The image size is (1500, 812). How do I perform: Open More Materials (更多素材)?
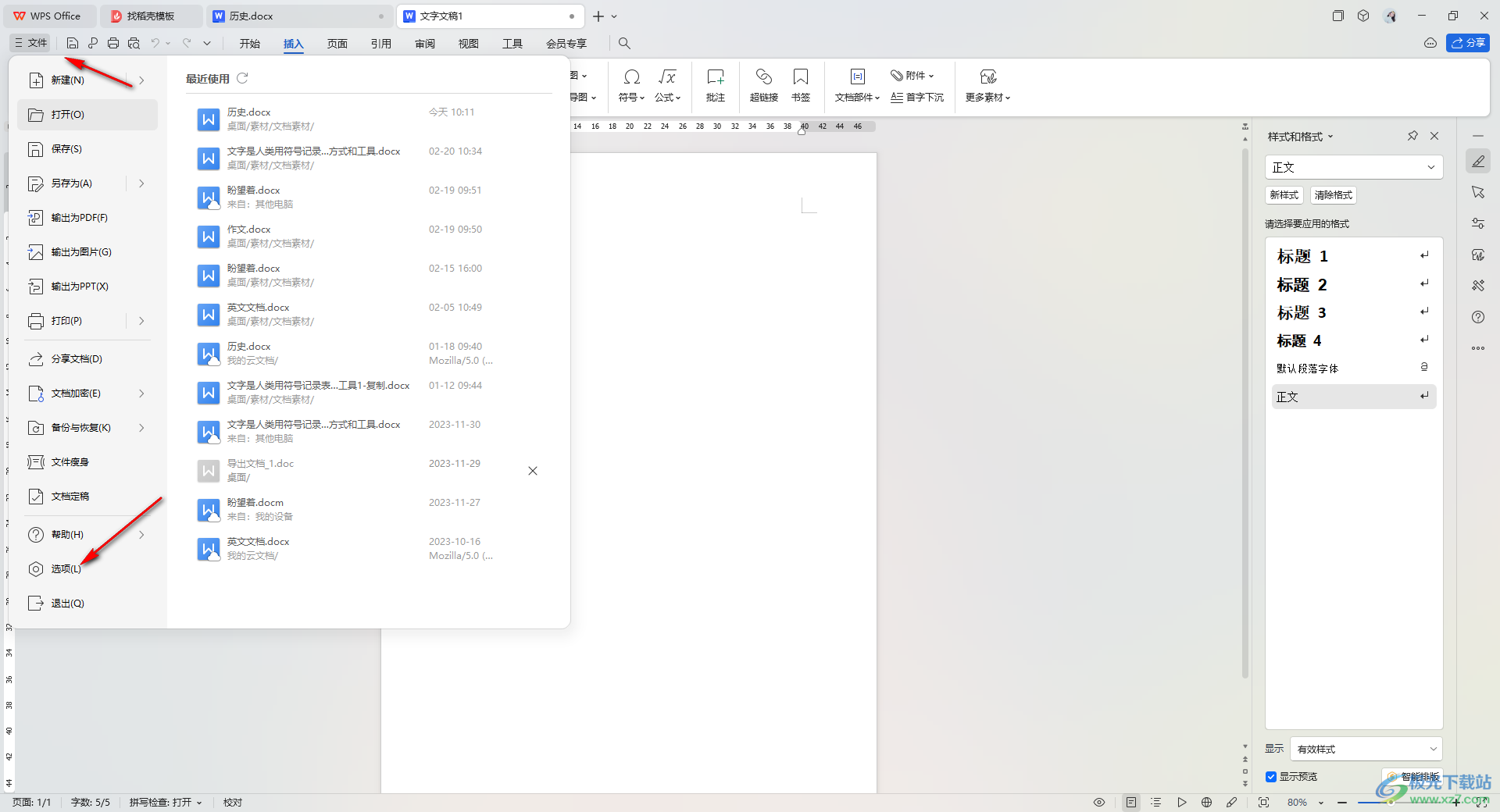click(988, 86)
